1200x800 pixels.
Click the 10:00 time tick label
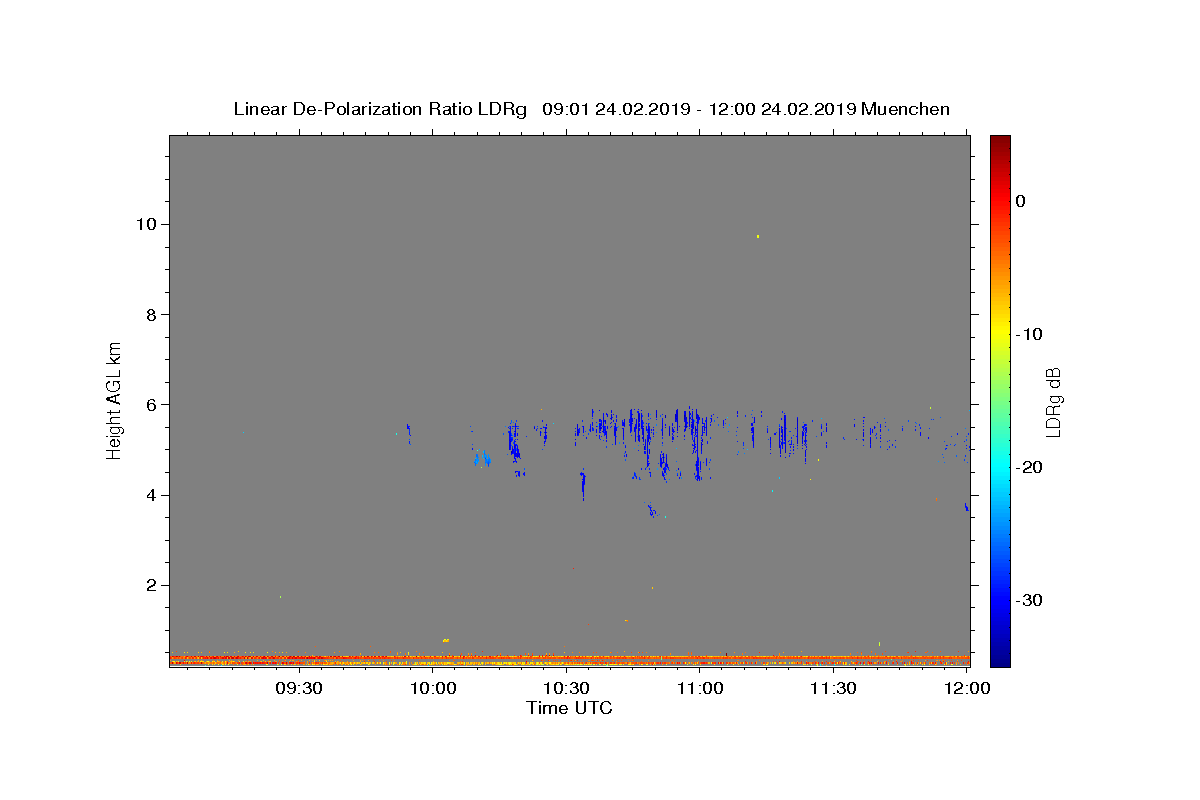click(x=433, y=688)
